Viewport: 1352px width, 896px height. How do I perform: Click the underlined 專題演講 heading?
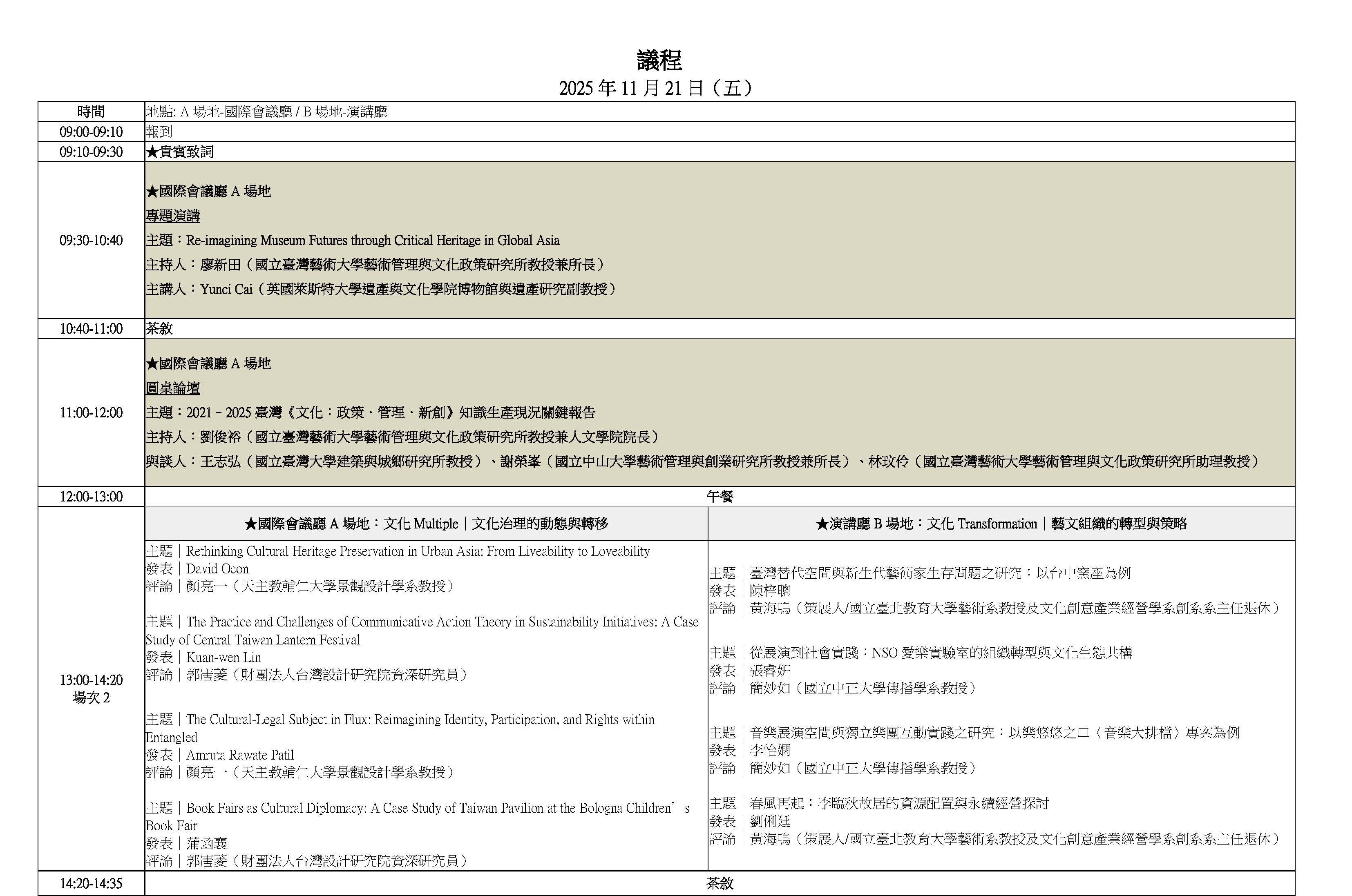(x=173, y=216)
